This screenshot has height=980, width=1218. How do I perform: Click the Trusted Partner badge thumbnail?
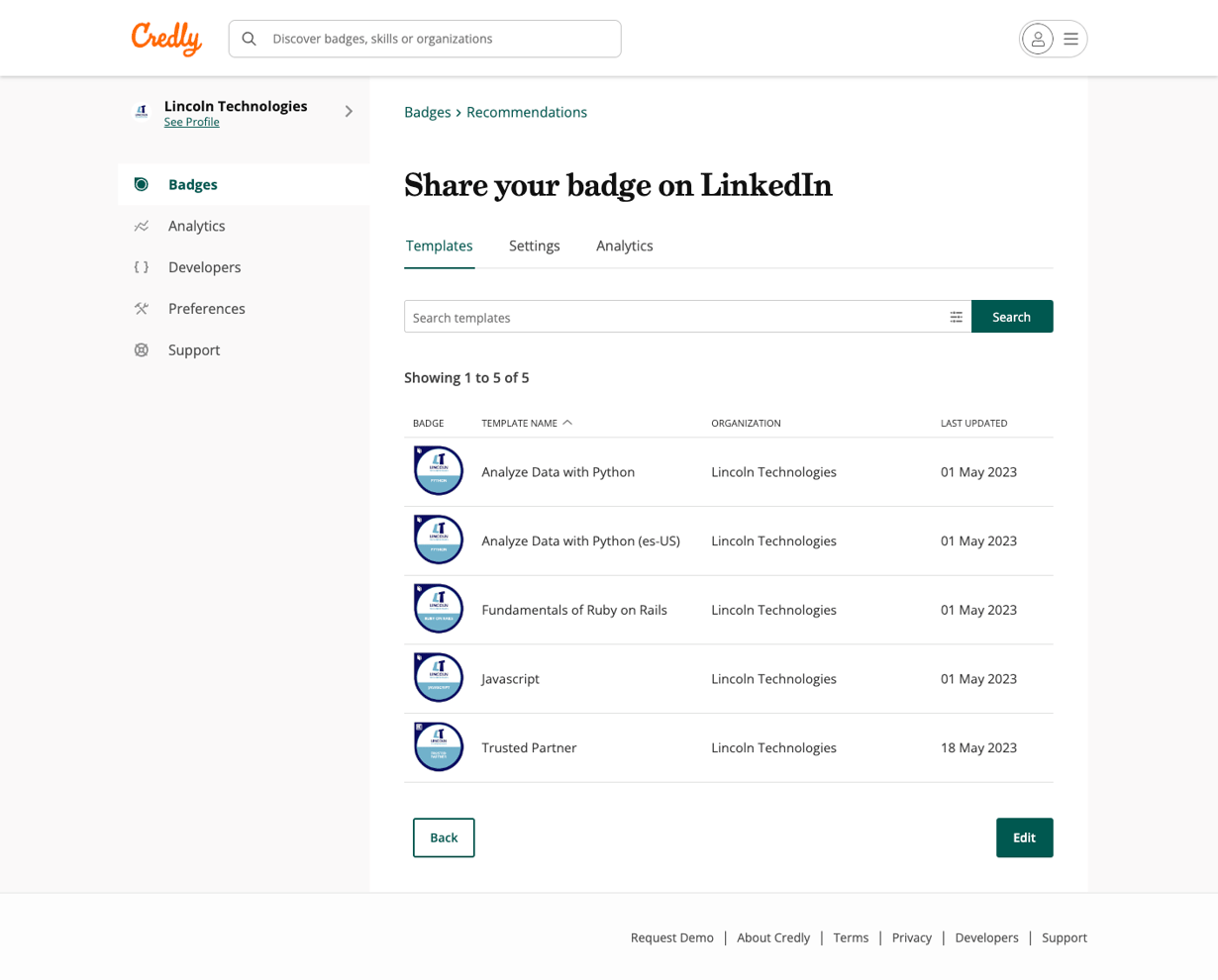439,747
